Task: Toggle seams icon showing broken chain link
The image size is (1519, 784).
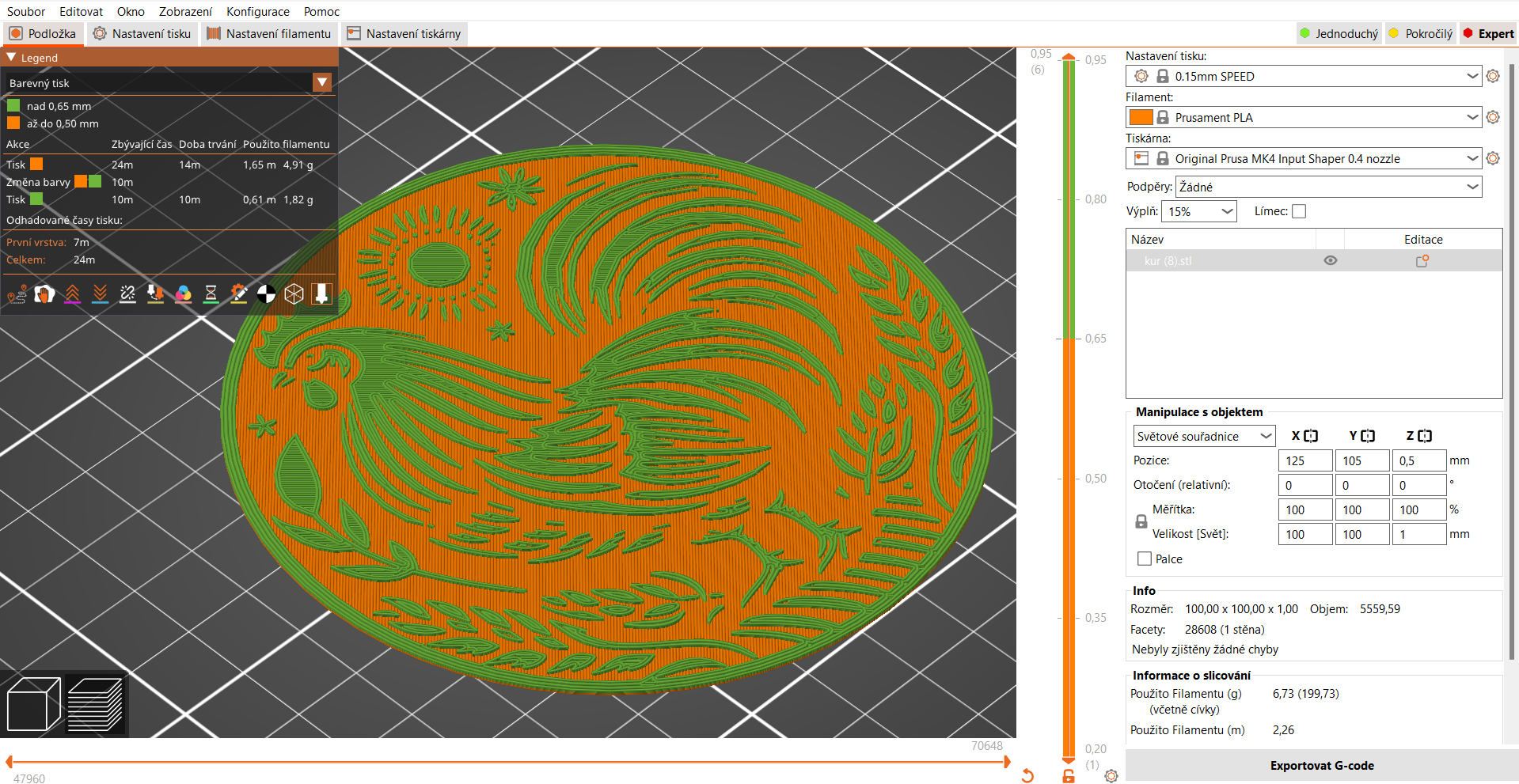Action: (127, 294)
